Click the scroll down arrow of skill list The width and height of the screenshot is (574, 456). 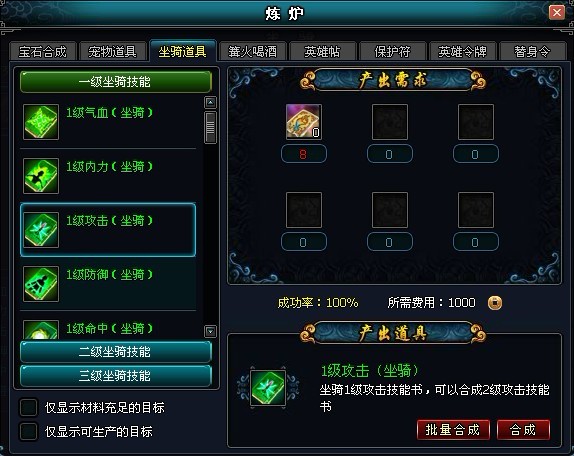tap(210, 332)
